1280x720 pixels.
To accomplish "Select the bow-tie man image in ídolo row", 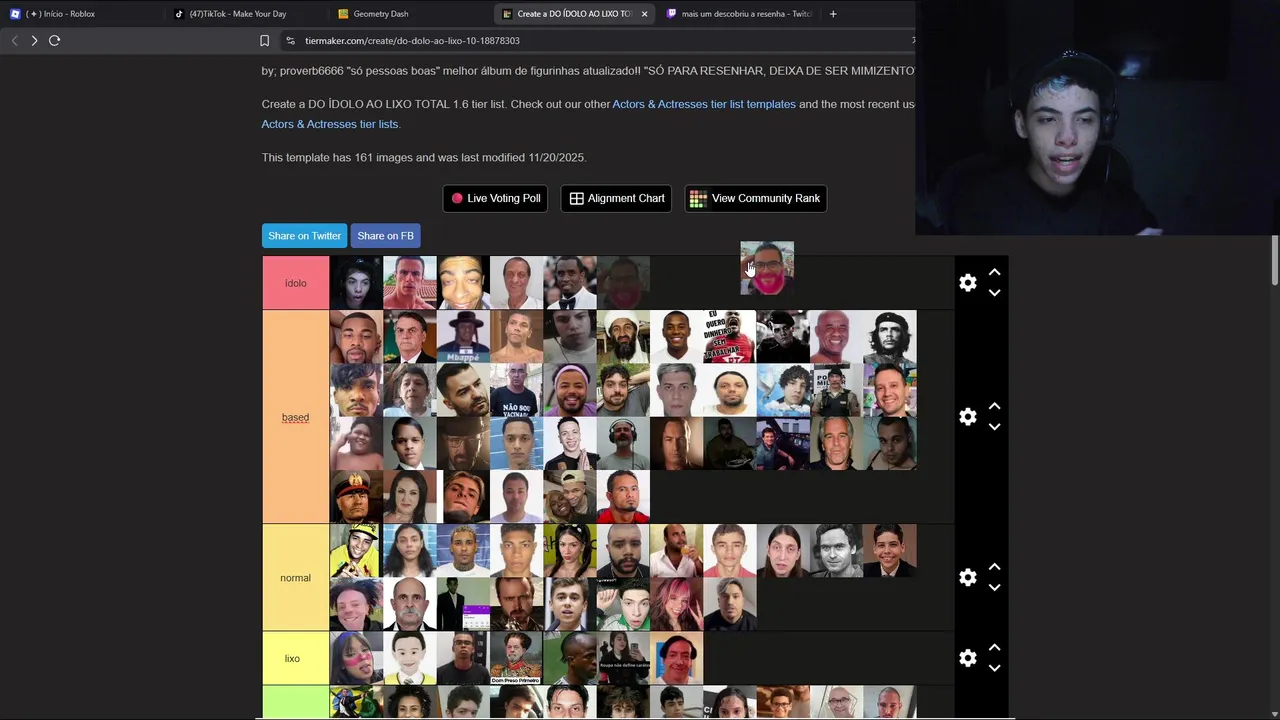I will (570, 283).
